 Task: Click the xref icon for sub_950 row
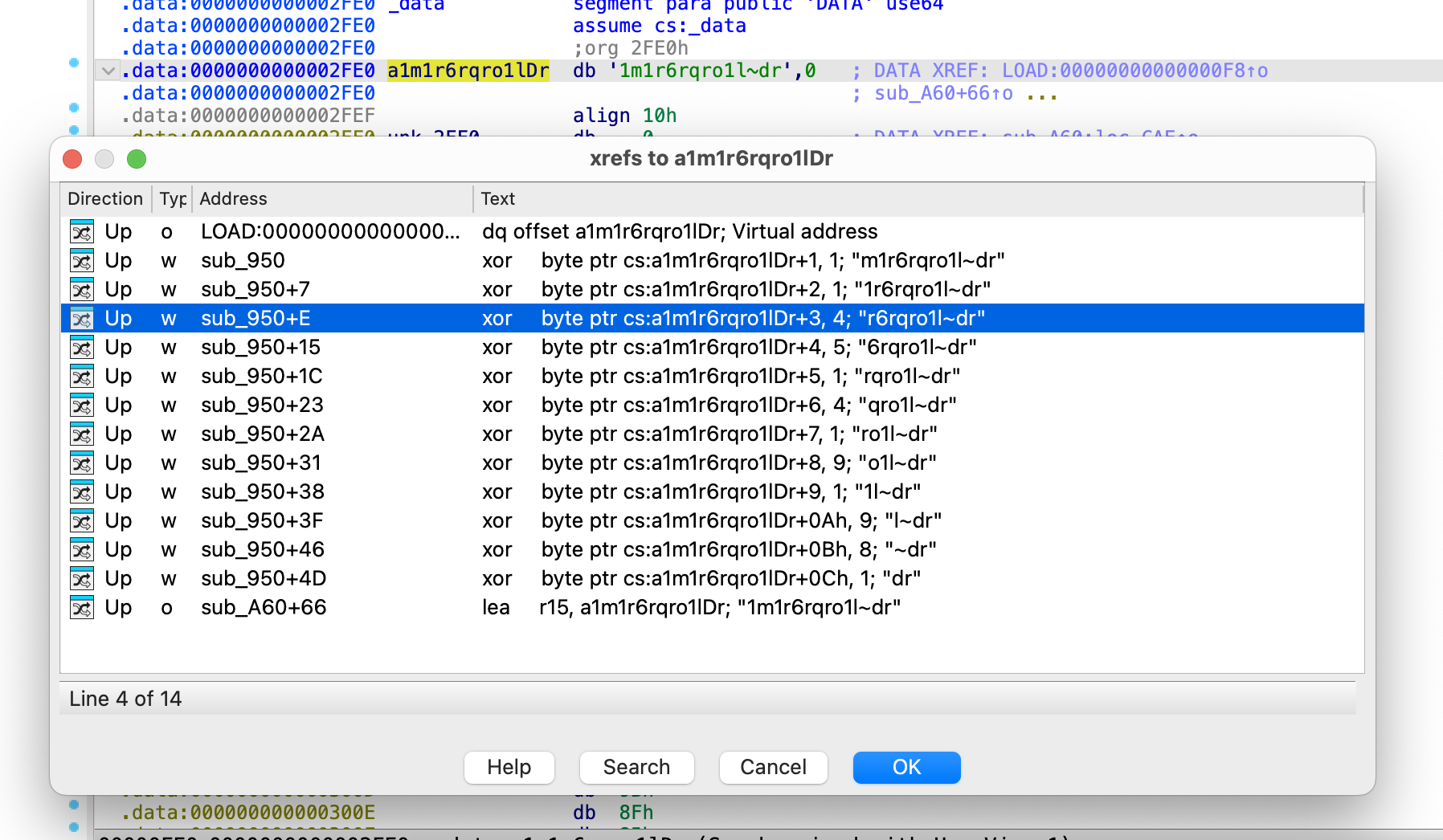point(82,261)
